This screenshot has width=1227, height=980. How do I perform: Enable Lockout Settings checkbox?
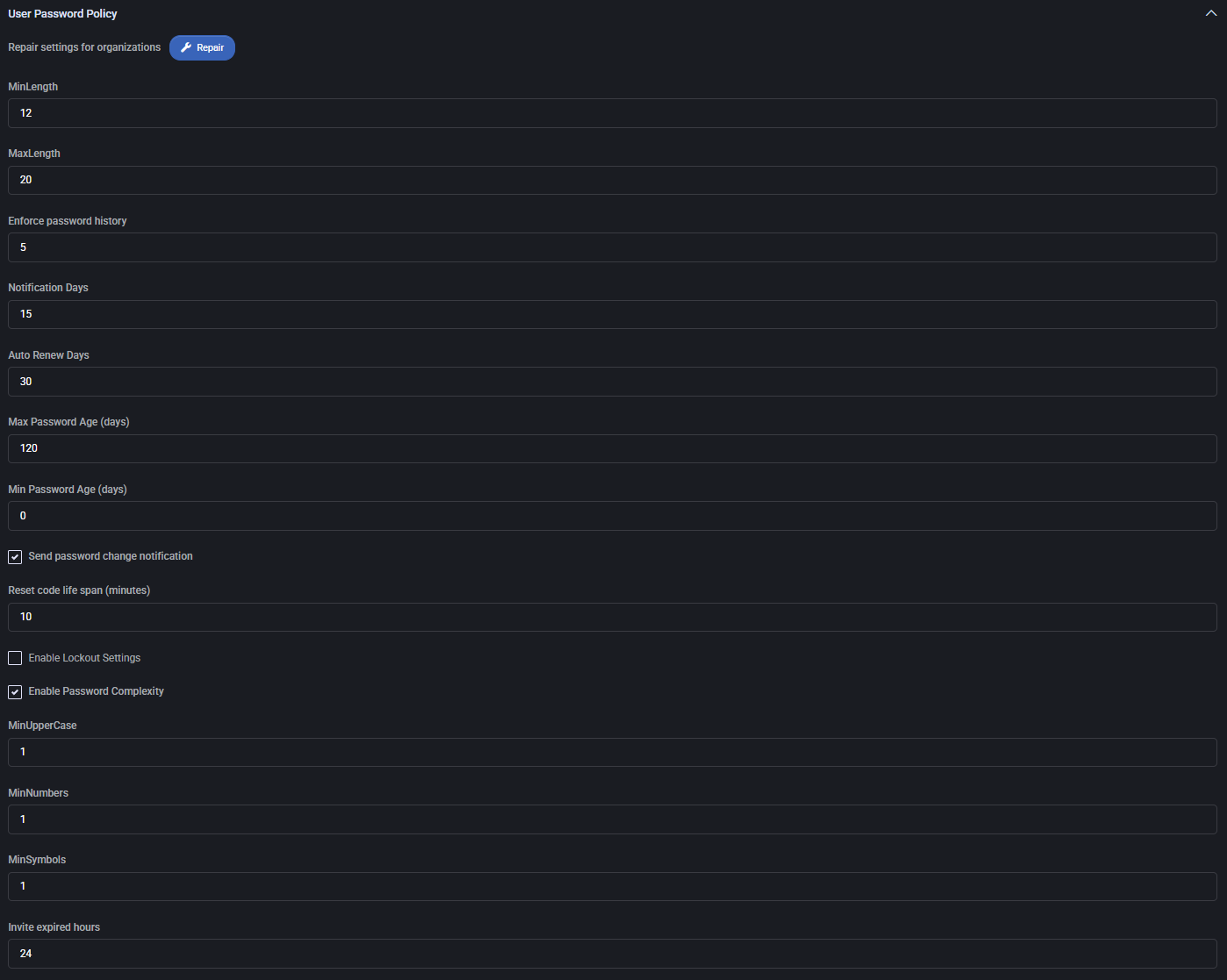point(15,658)
